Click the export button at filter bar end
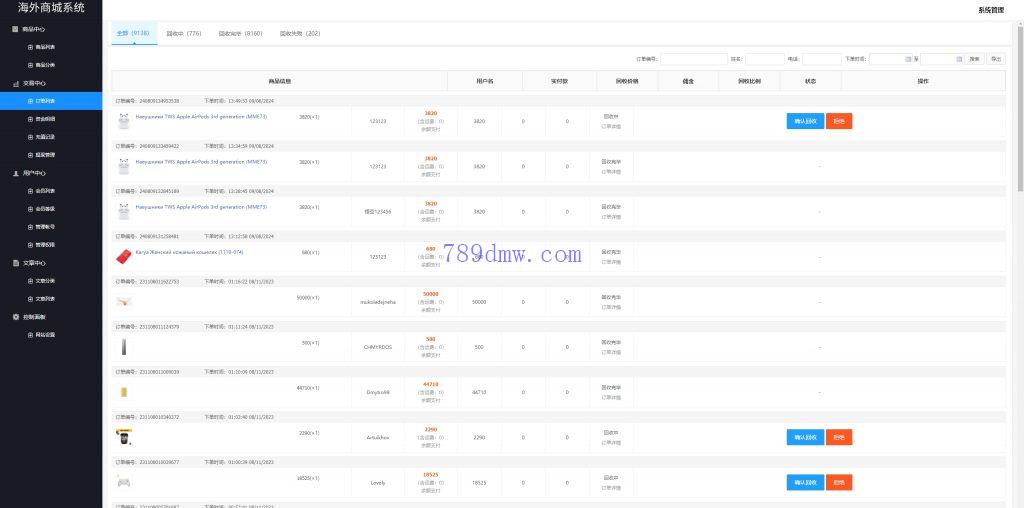 point(996,59)
